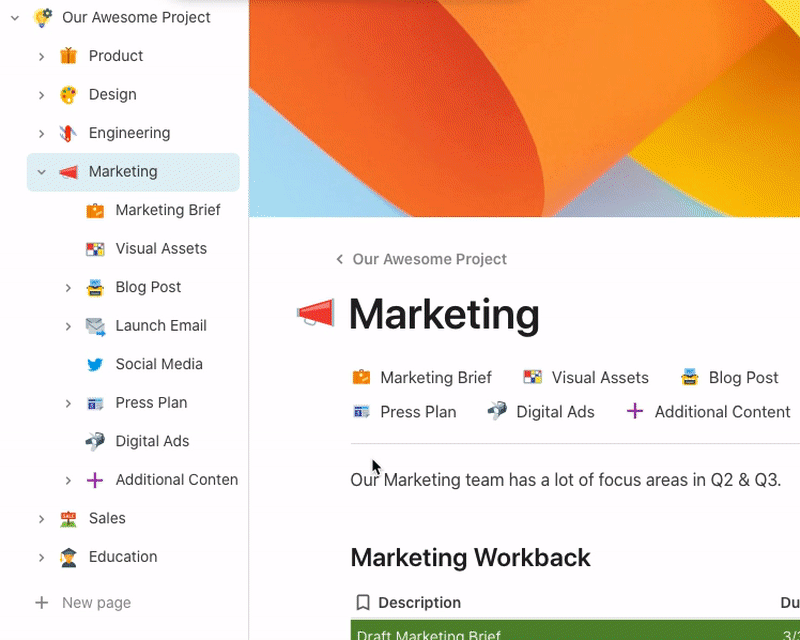Click the envelope icon beside Launch Email
Screen dimensions: 800x640
pos(95,326)
